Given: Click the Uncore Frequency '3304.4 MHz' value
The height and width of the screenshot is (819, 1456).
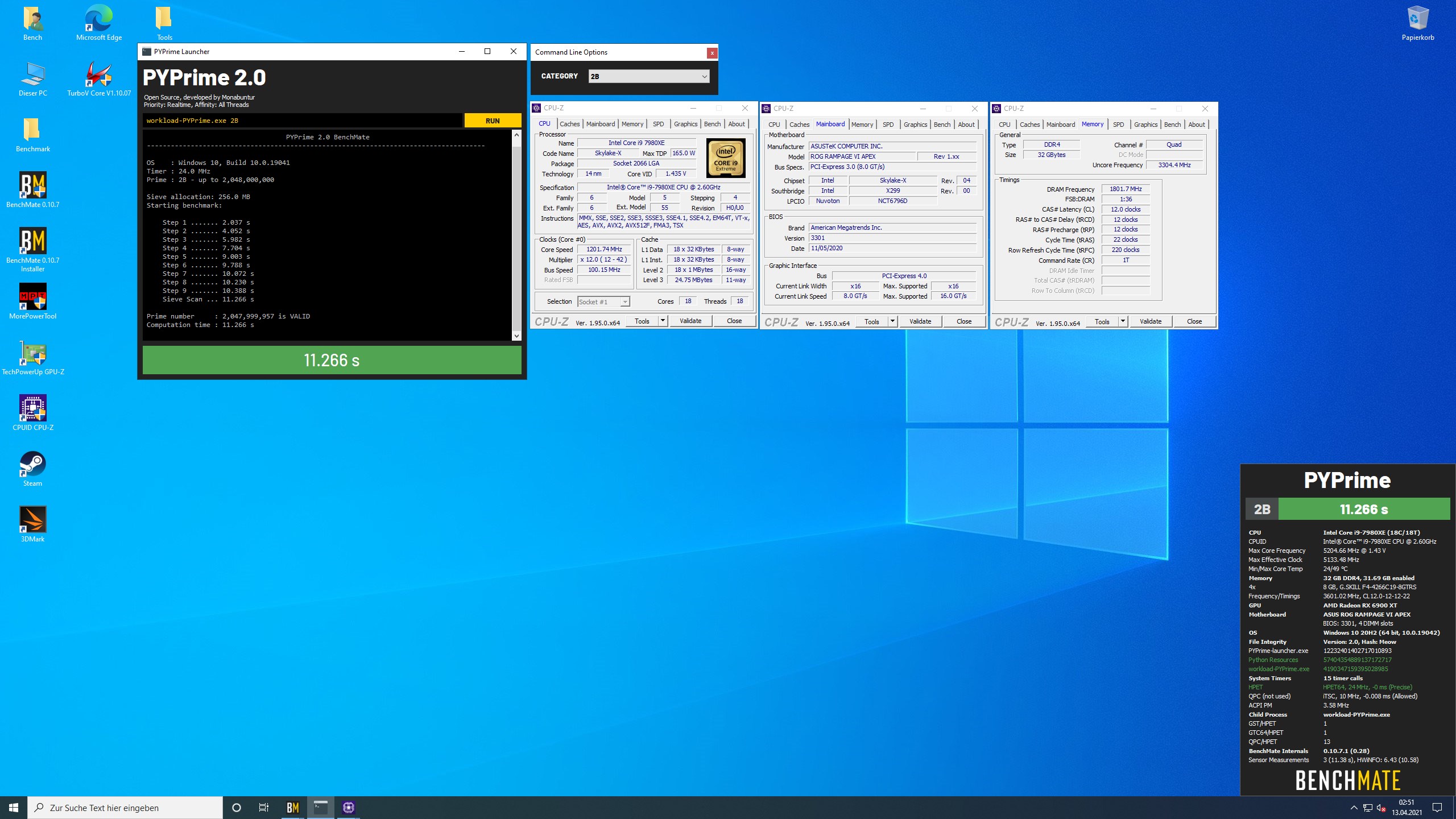Looking at the screenshot, I should pos(1174,165).
